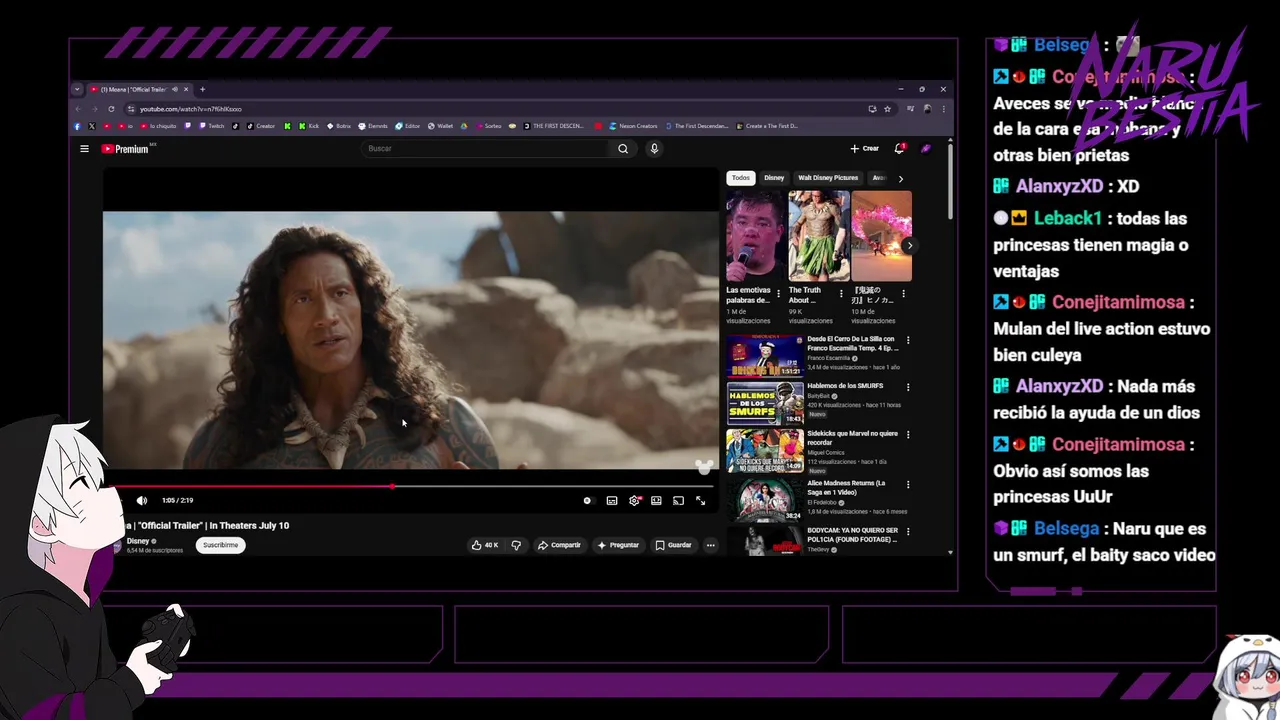Click the red playhead scrubber on timeline
Viewport: 1280px width, 720px height.
[393, 486]
